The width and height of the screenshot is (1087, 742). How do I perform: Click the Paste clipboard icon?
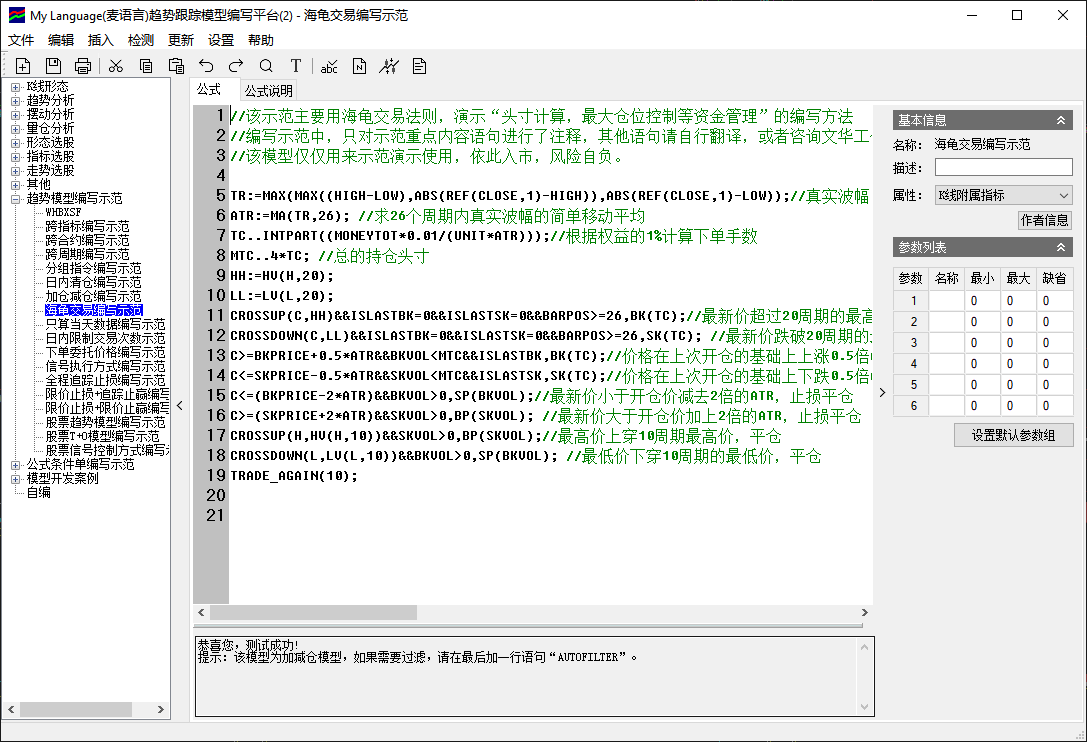176,66
